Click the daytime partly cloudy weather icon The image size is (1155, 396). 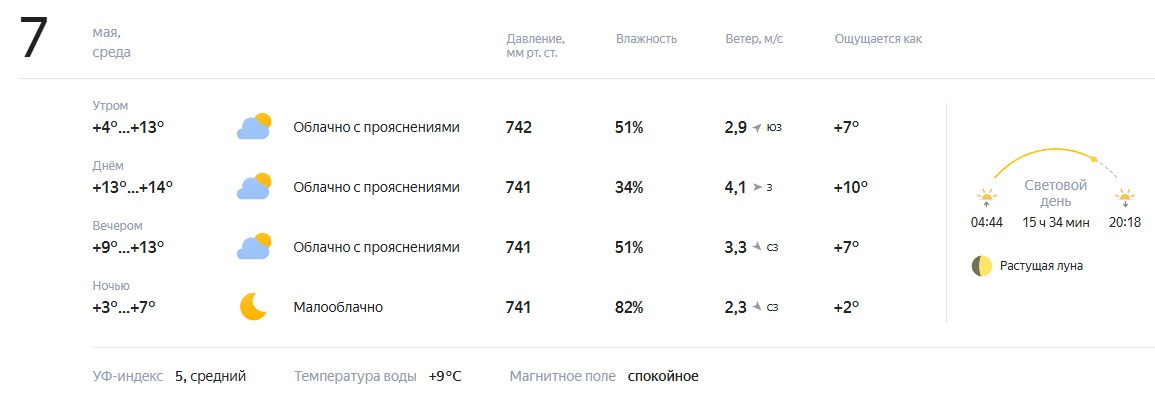(x=254, y=187)
